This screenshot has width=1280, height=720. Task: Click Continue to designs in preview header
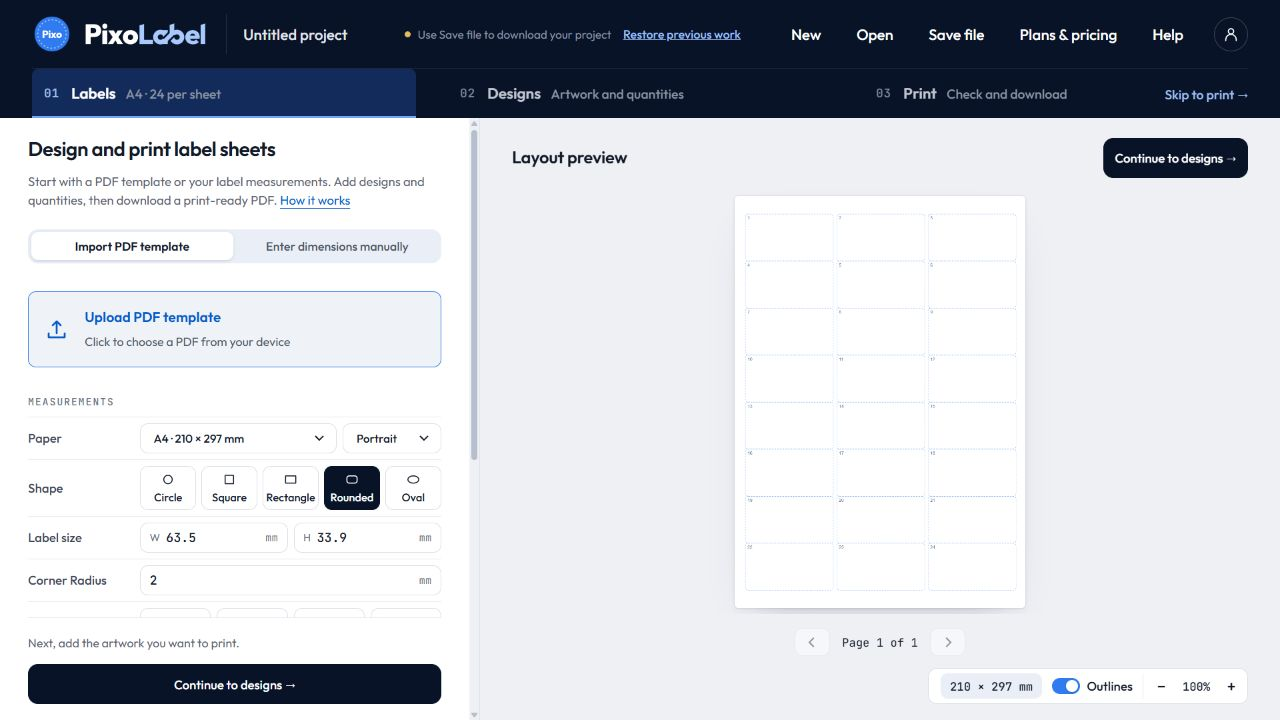click(x=1175, y=158)
